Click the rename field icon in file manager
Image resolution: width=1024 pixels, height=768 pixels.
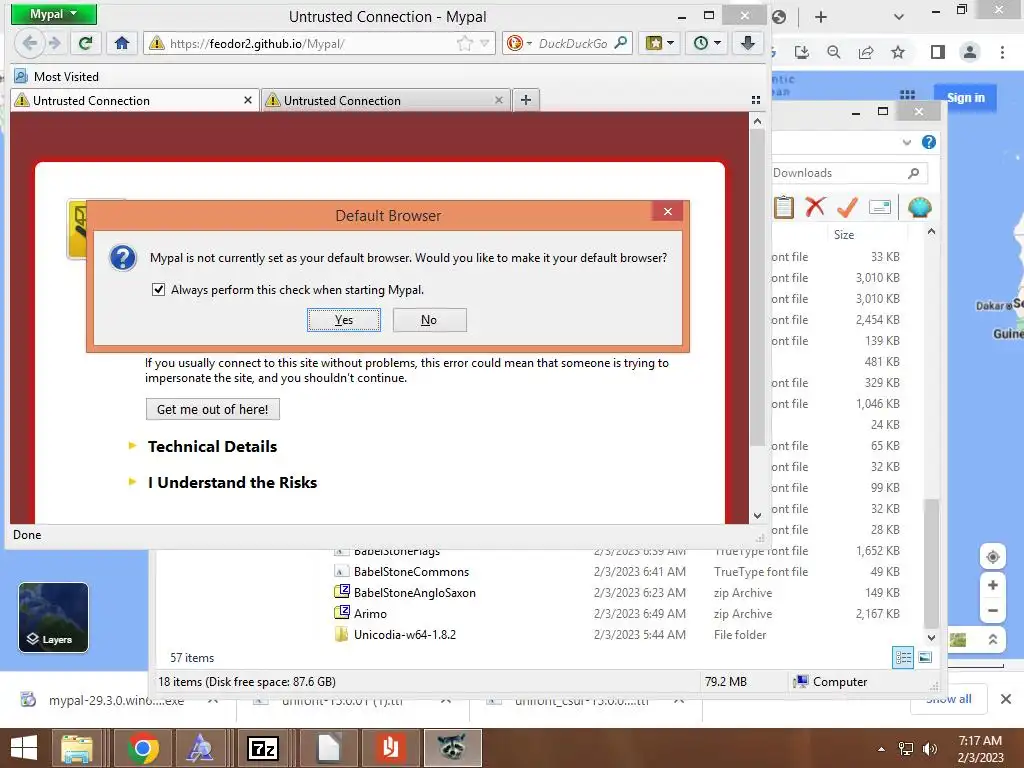(x=880, y=207)
